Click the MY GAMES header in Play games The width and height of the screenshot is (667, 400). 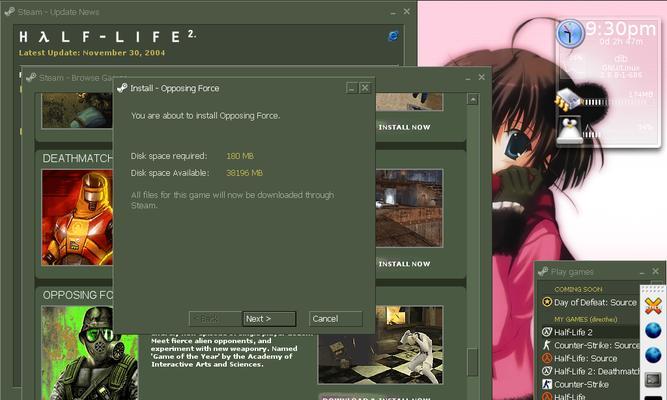(x=586, y=319)
